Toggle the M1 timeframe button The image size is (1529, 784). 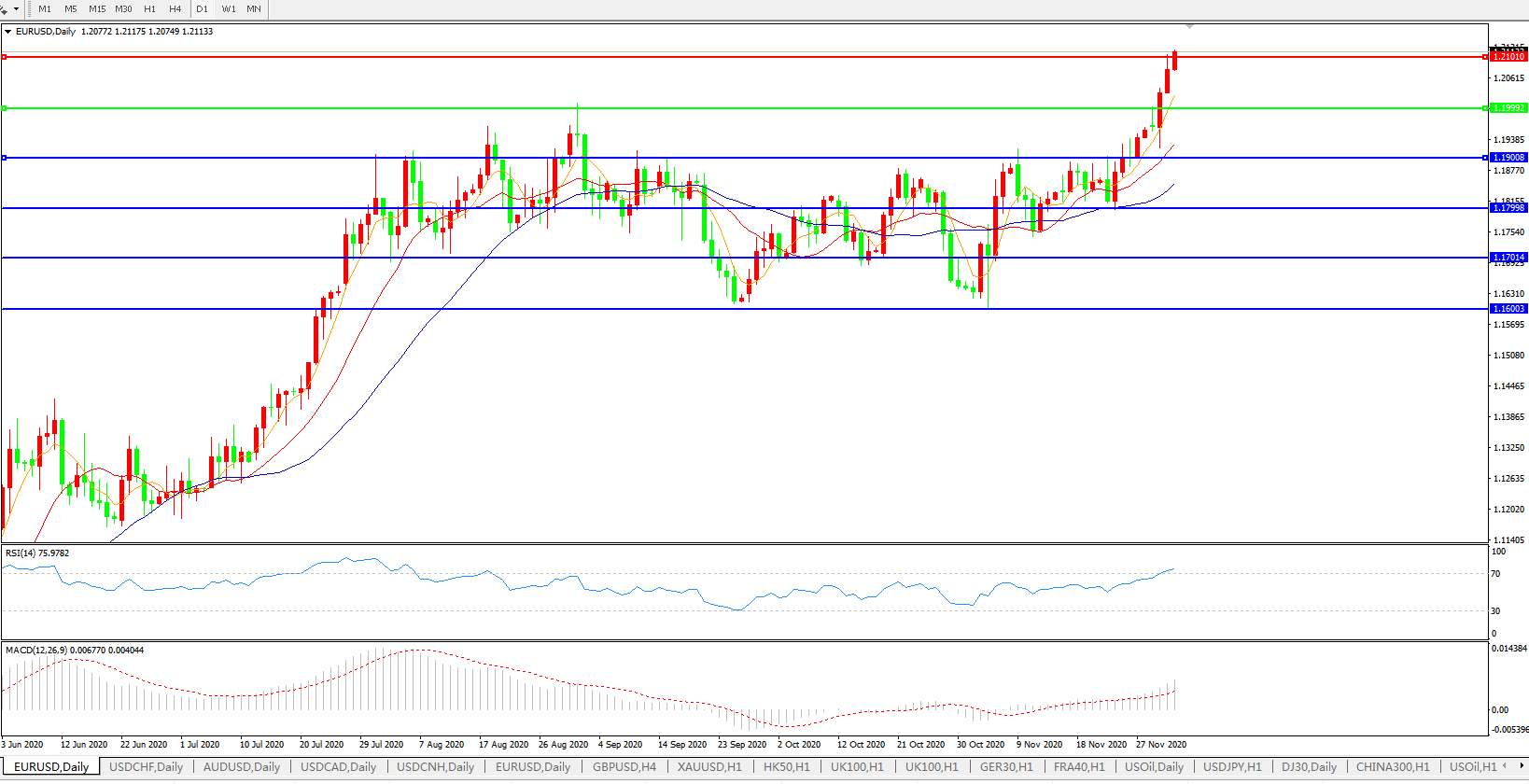pyautogui.click(x=45, y=9)
